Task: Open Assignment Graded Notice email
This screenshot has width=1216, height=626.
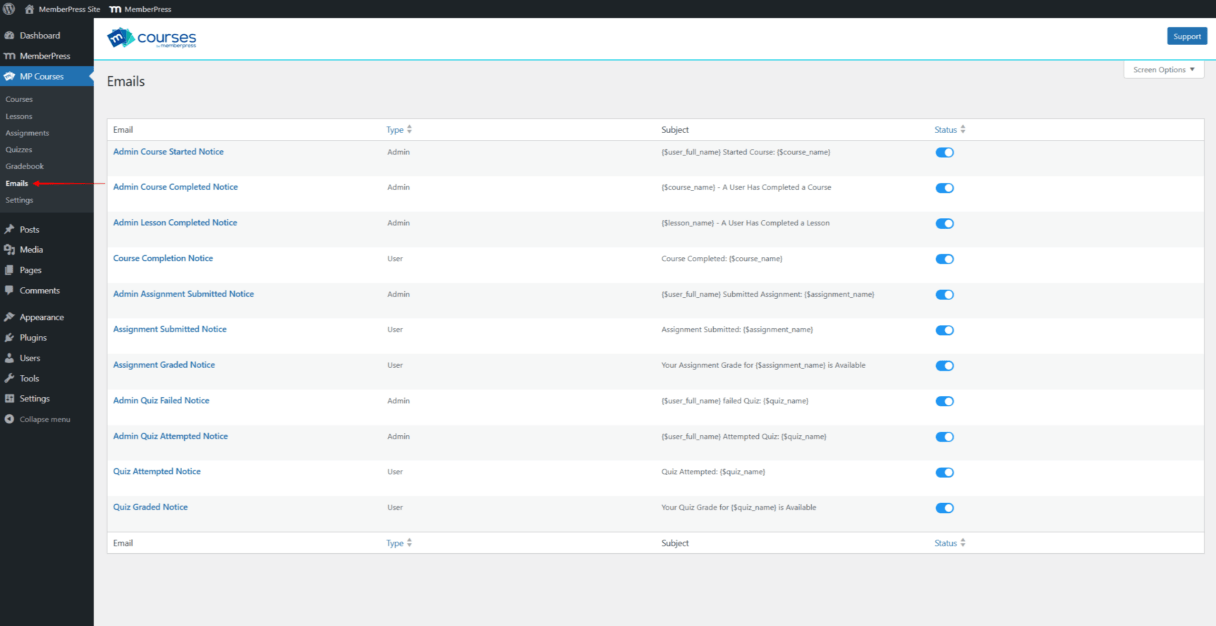Action: (164, 365)
